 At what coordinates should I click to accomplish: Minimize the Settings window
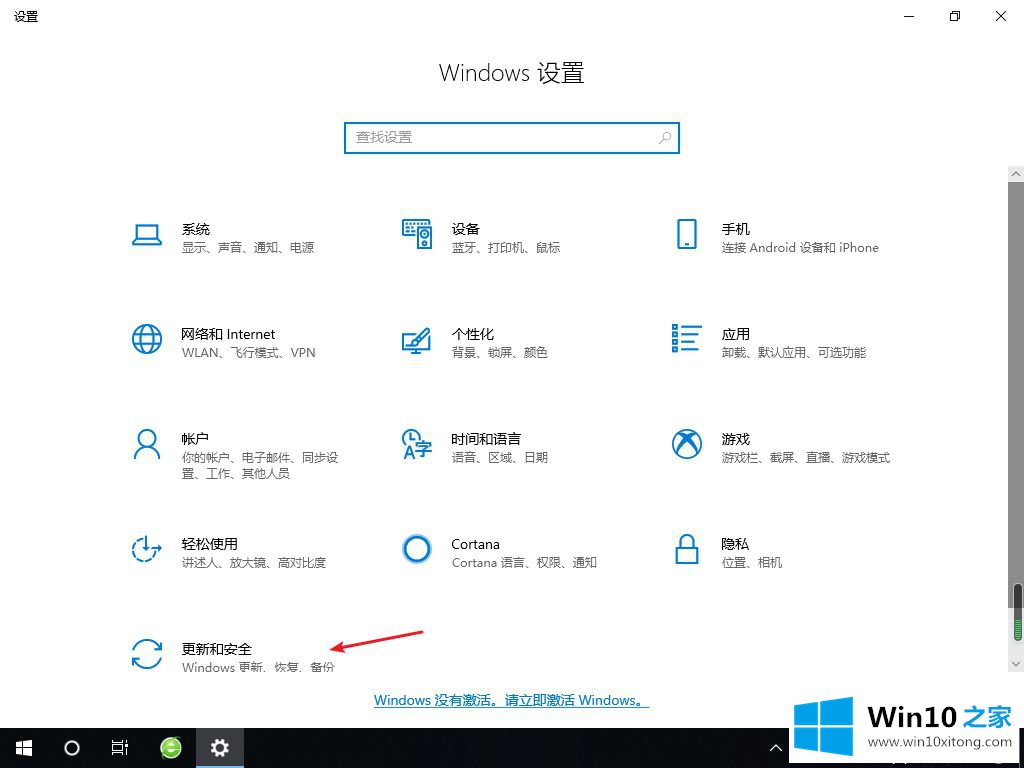908,16
